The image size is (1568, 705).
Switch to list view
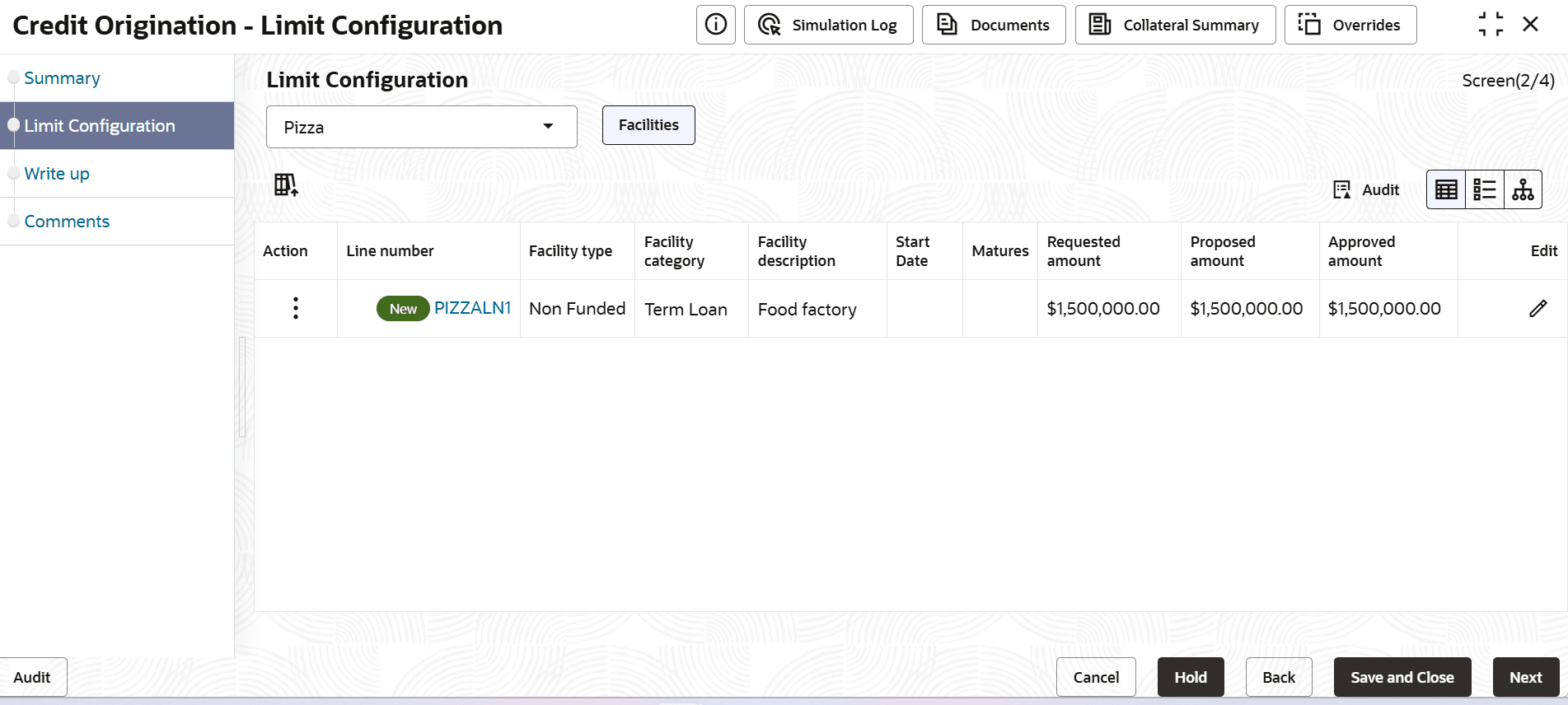click(x=1485, y=190)
